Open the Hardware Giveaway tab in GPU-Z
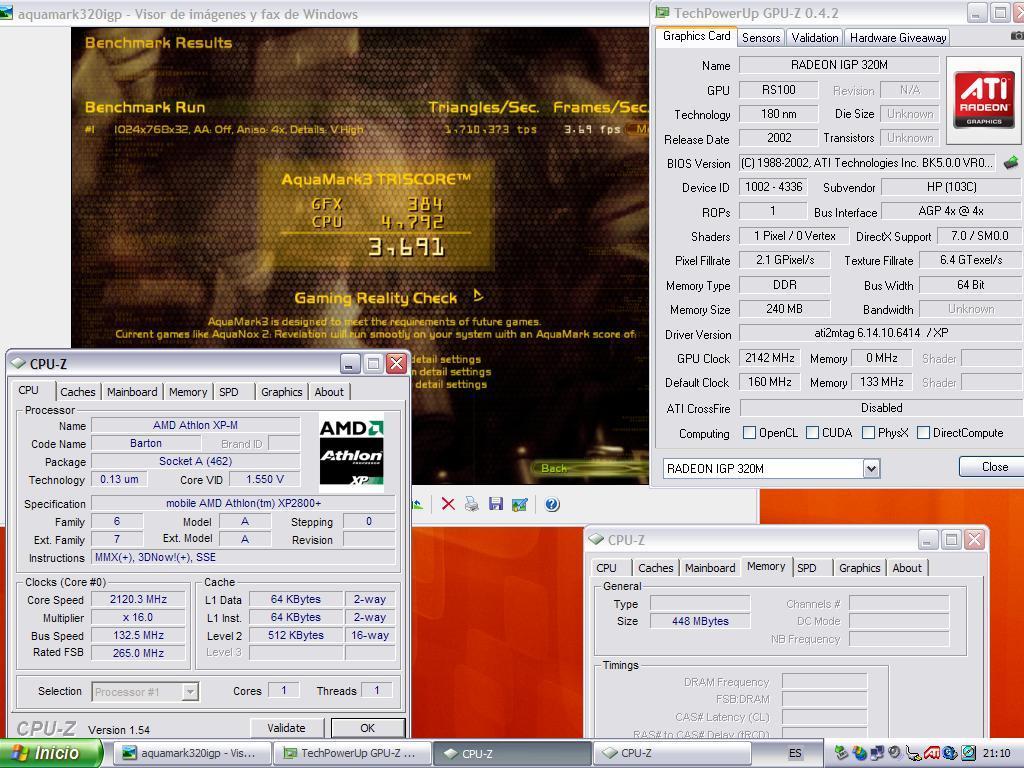This screenshot has height=768, width=1024. [898, 38]
